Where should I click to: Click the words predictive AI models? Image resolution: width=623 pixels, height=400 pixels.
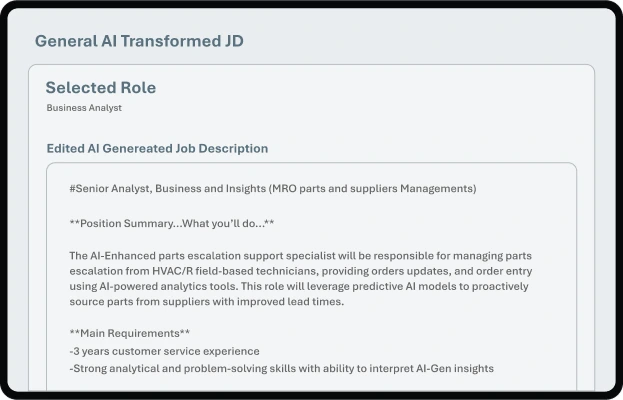tap(454, 286)
